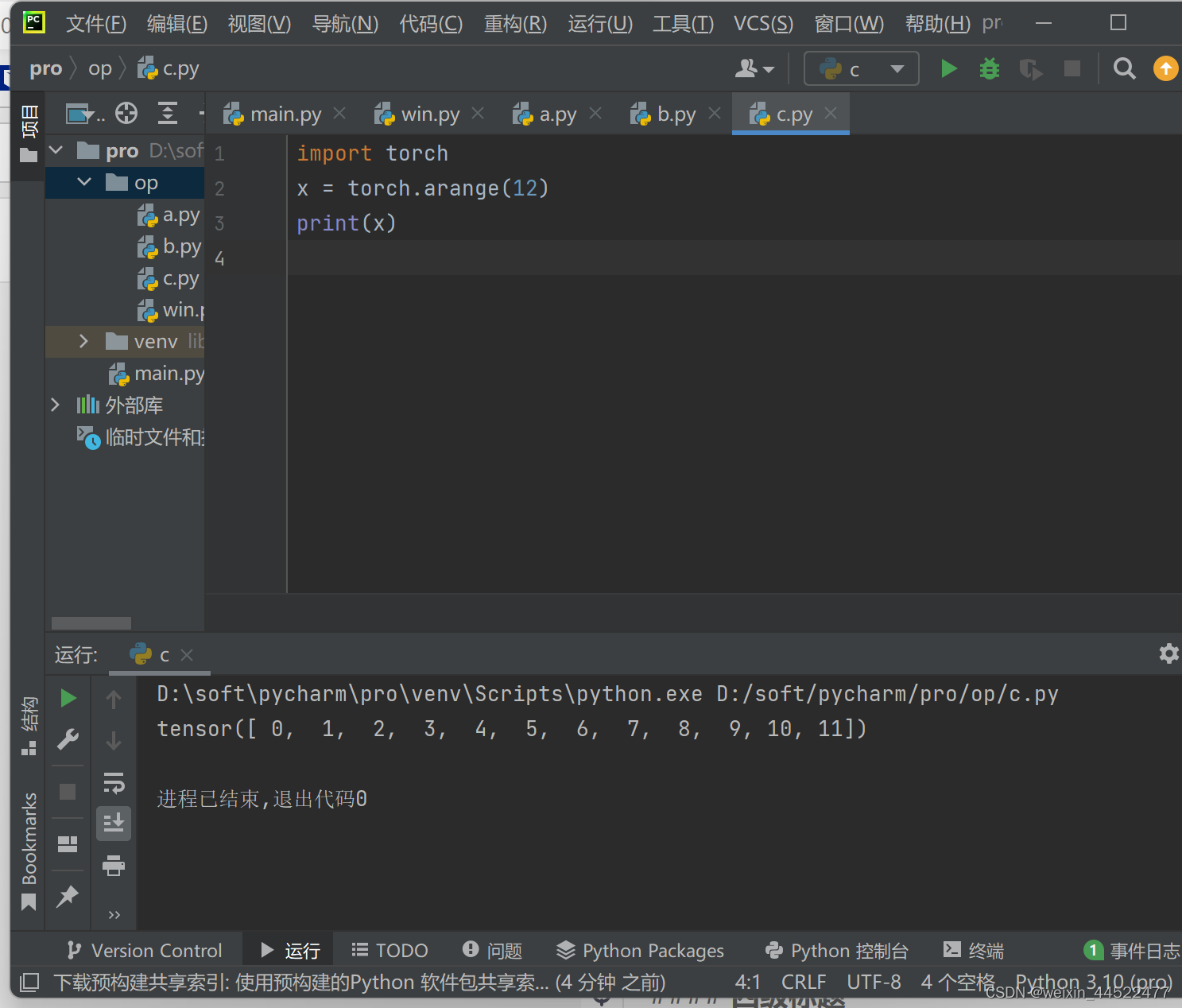
Task: Expand the 外部库 node
Action: coord(55,405)
